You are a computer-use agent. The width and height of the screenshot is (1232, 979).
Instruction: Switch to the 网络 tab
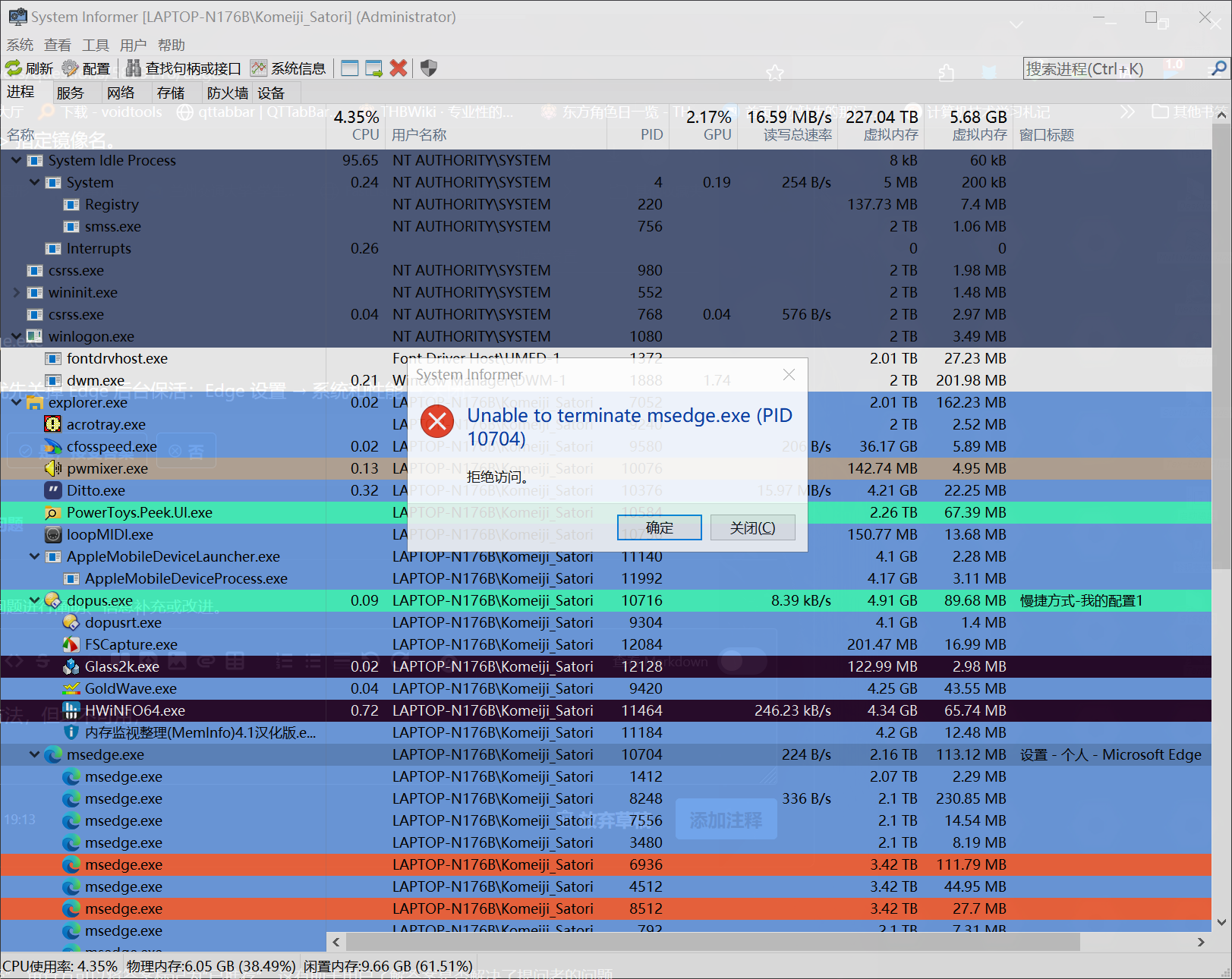(120, 93)
